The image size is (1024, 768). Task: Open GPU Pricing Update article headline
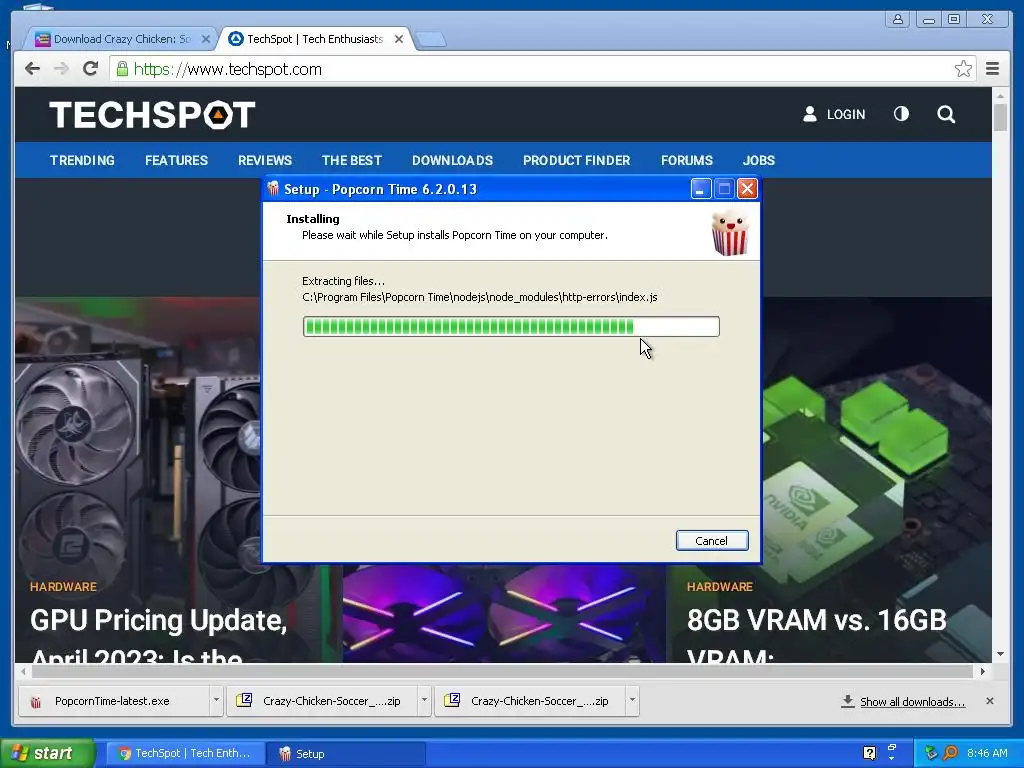159,637
